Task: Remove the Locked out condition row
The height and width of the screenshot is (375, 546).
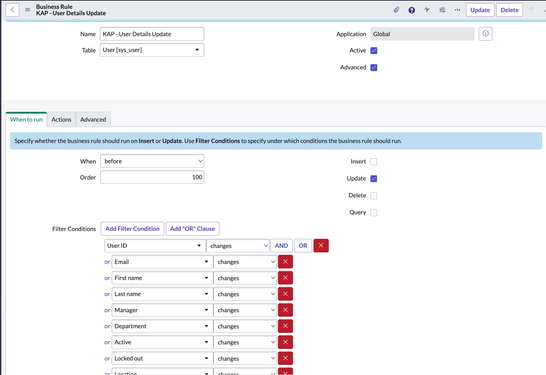Action: click(x=285, y=358)
